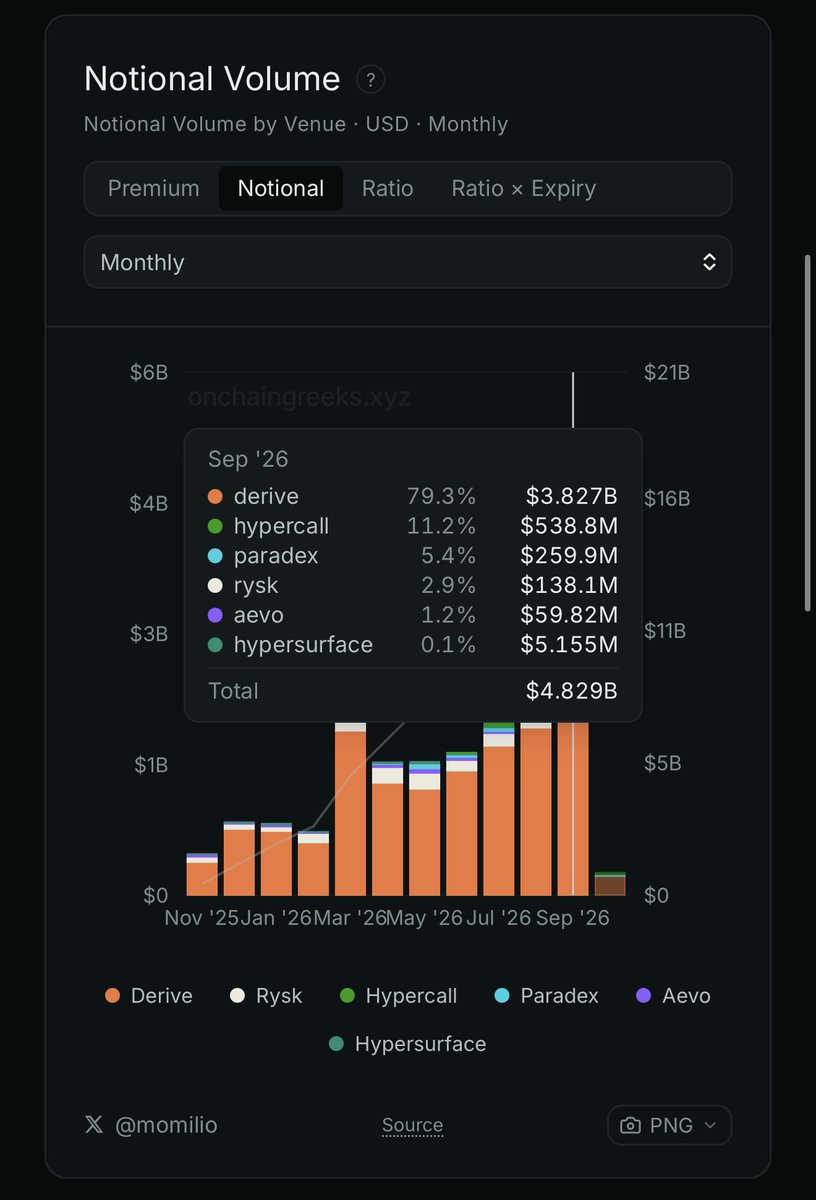816x1200 pixels.
Task: Click the '$6B' left axis label
Action: click(x=149, y=372)
